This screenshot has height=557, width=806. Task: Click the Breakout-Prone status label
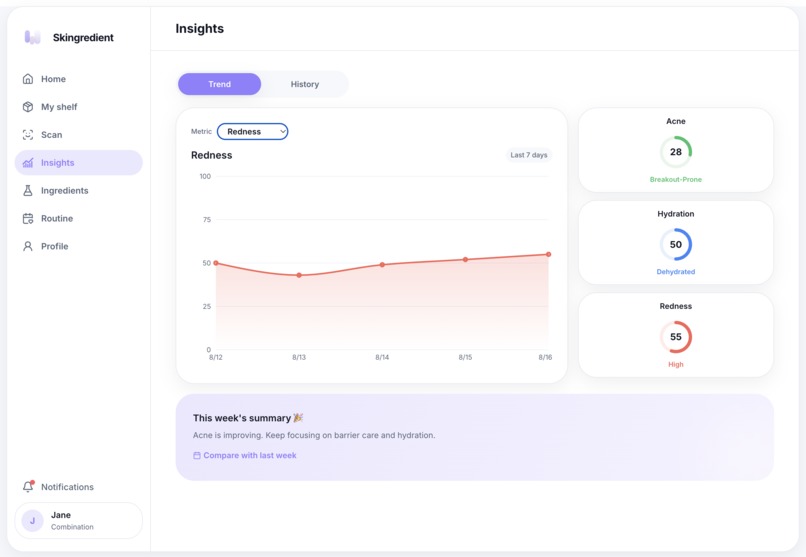click(x=675, y=179)
